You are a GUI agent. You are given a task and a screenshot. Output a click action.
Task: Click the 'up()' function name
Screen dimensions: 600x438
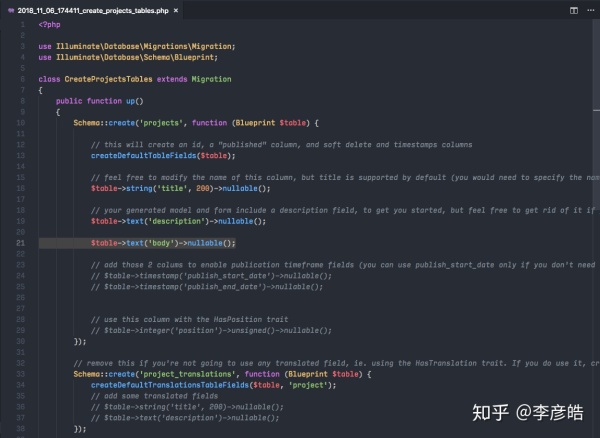point(135,101)
